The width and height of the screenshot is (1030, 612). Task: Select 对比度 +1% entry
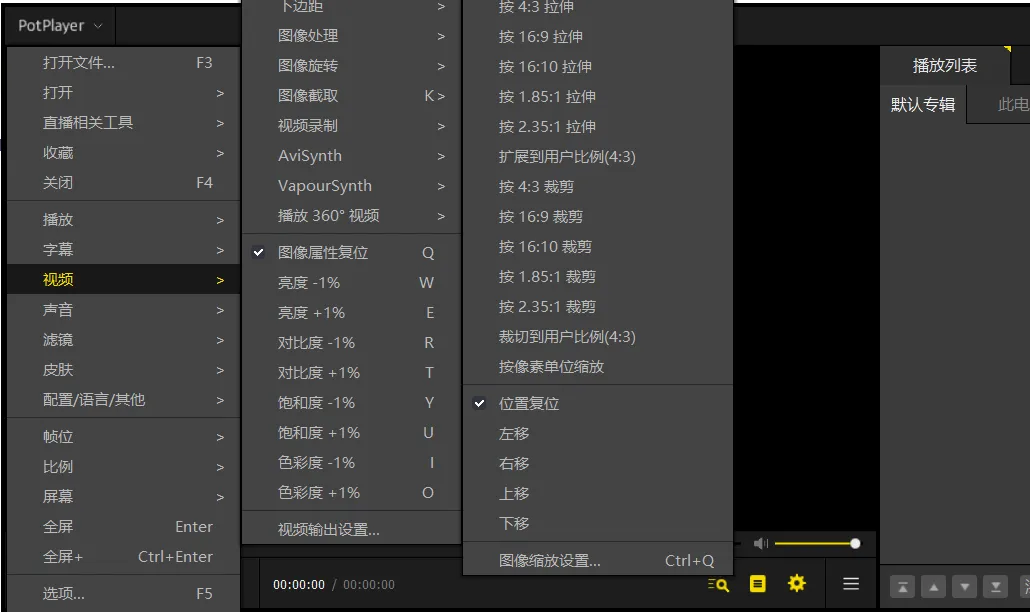coord(351,373)
